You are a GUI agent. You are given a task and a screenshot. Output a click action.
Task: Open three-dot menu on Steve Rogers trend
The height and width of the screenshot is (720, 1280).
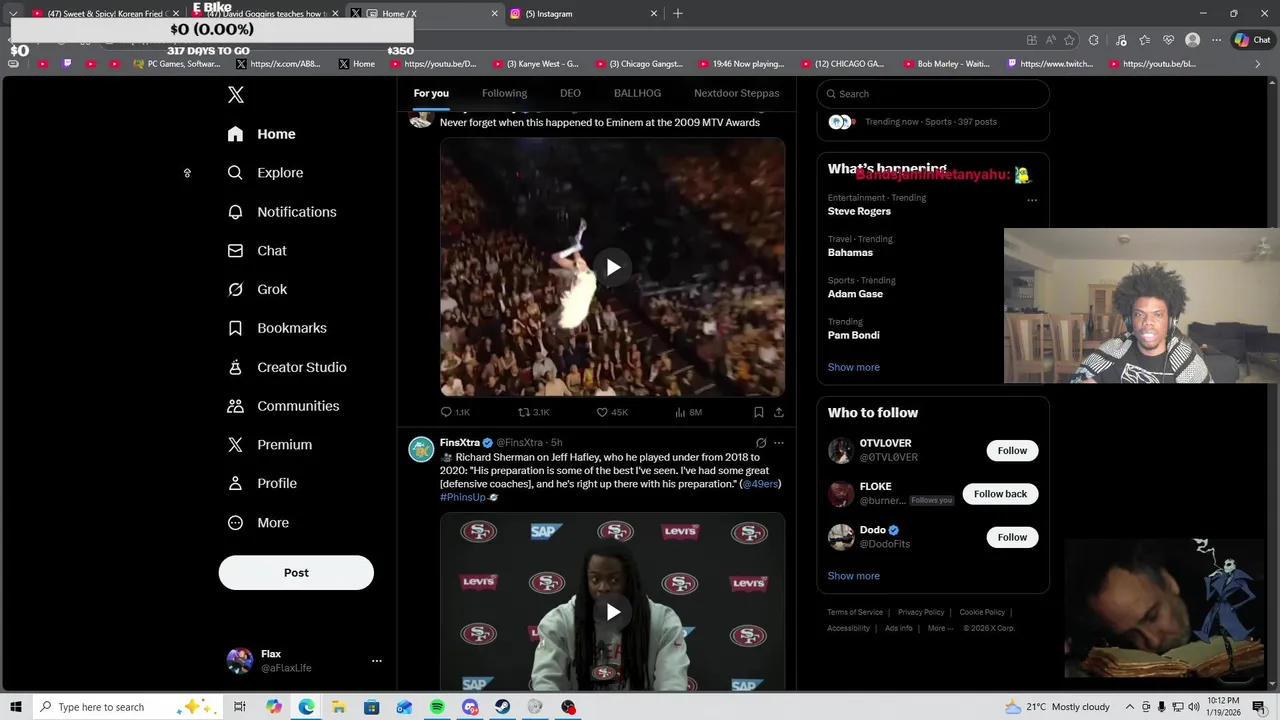1032,200
